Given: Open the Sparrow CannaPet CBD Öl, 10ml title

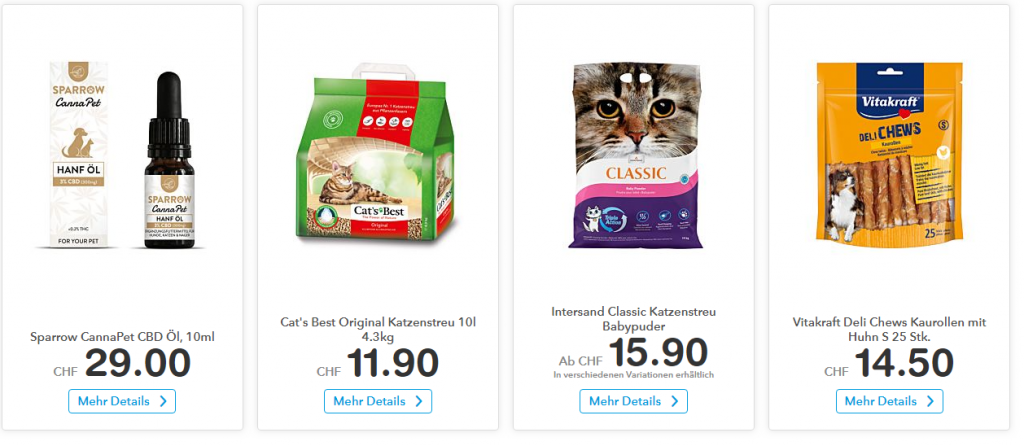Looking at the screenshot, I should click(x=122, y=337).
